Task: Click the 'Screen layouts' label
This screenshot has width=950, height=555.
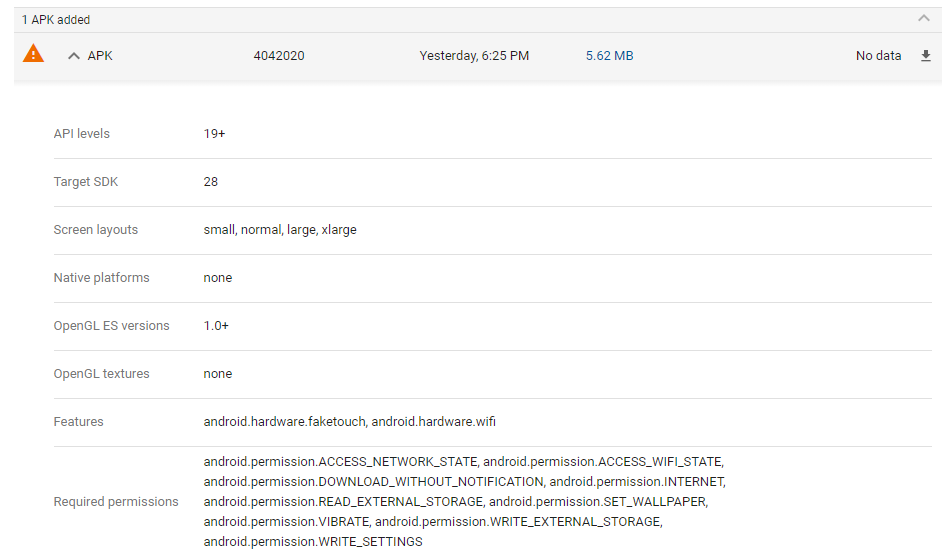Action: [x=96, y=230]
